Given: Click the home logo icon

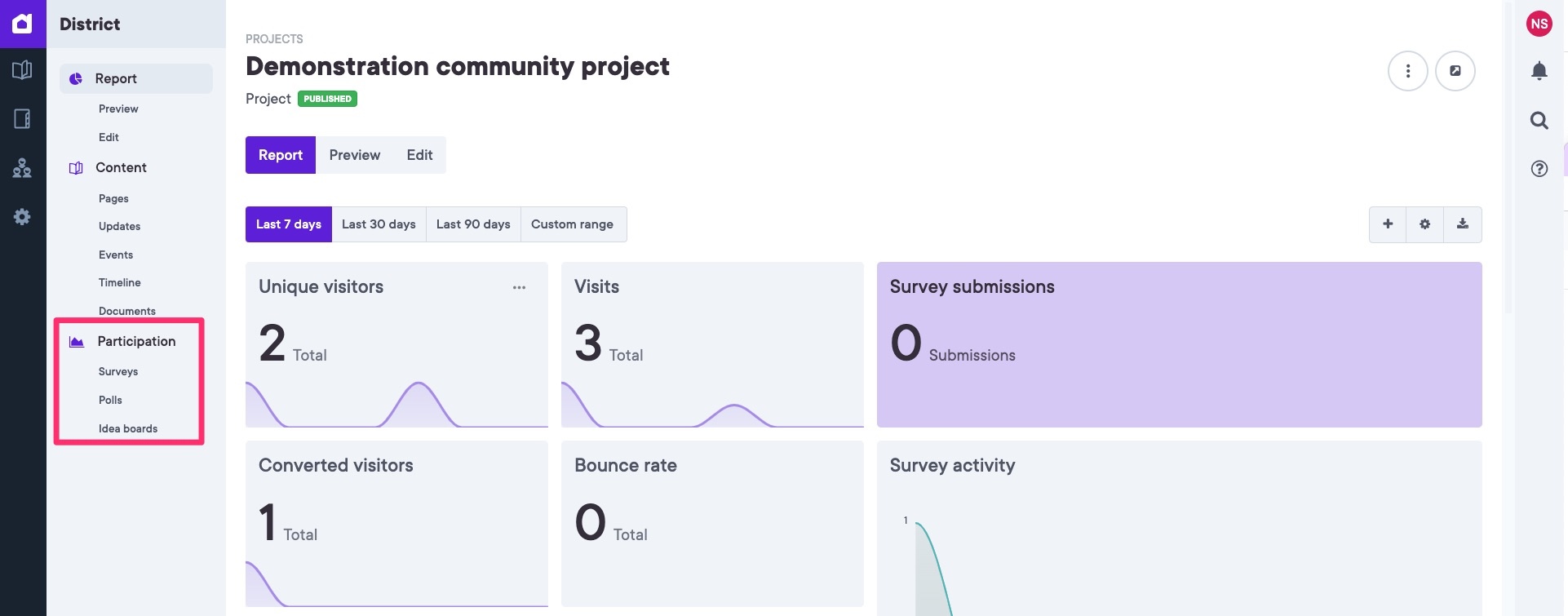Looking at the screenshot, I should [x=22, y=24].
